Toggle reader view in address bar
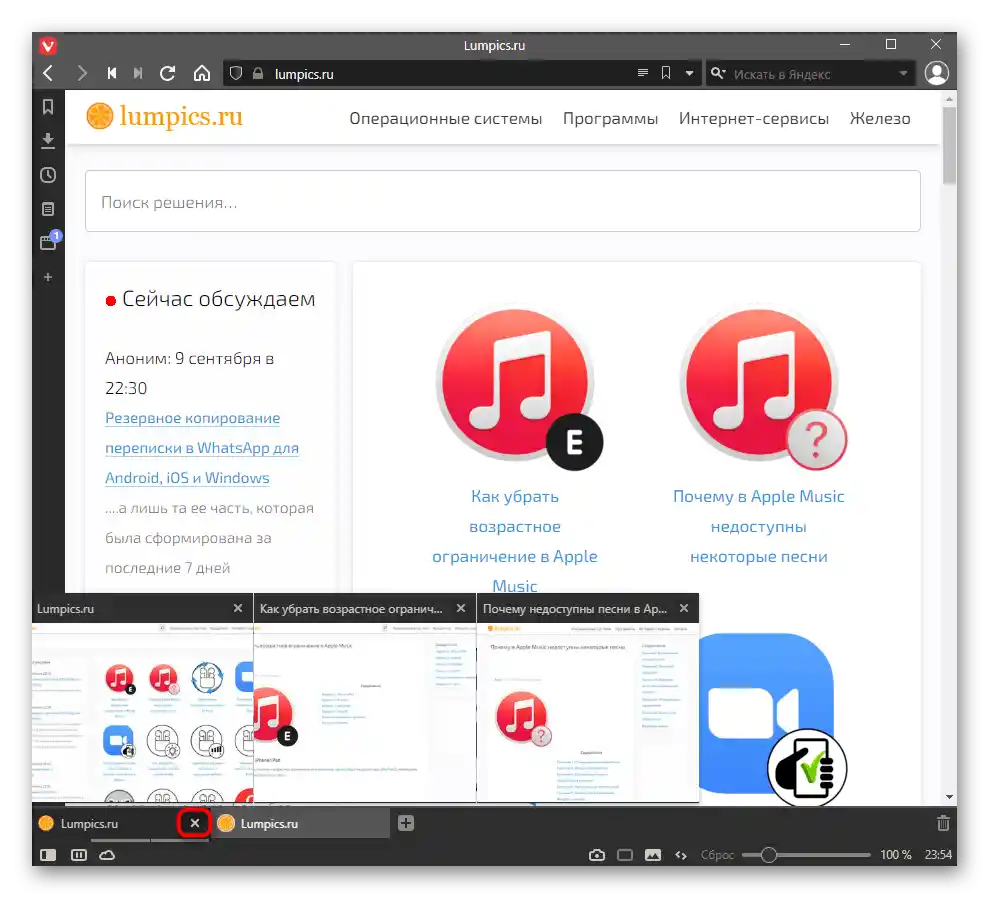The image size is (989, 898). (x=643, y=73)
